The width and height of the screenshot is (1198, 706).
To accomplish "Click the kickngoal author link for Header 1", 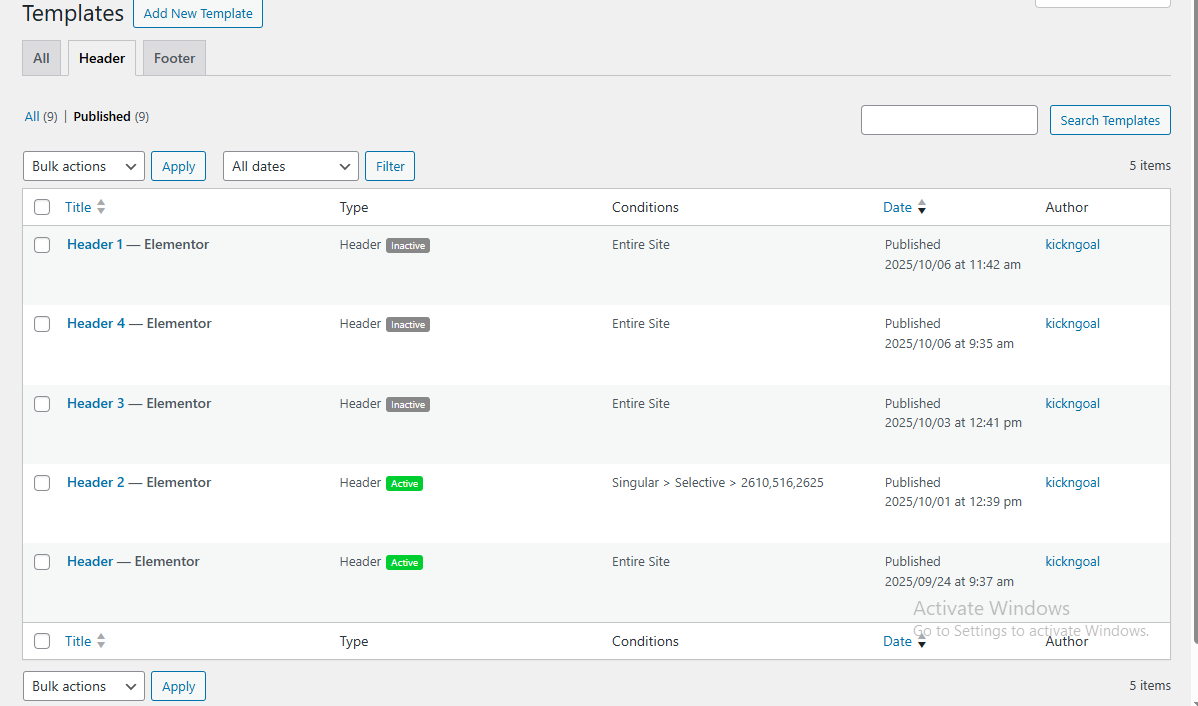I will pyautogui.click(x=1072, y=244).
